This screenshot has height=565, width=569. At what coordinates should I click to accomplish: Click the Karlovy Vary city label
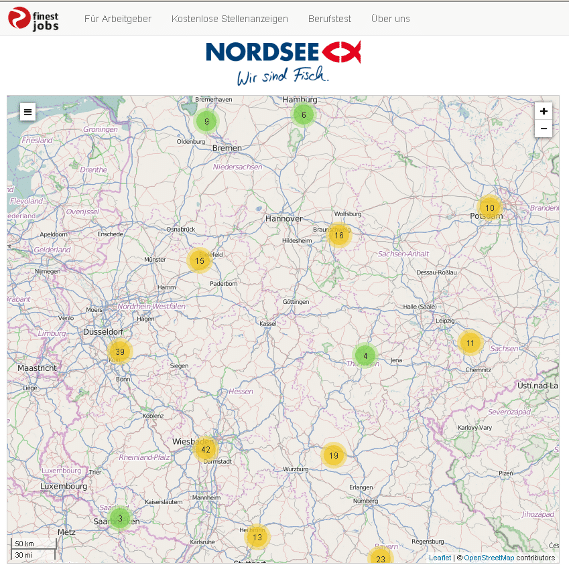tap(475, 427)
